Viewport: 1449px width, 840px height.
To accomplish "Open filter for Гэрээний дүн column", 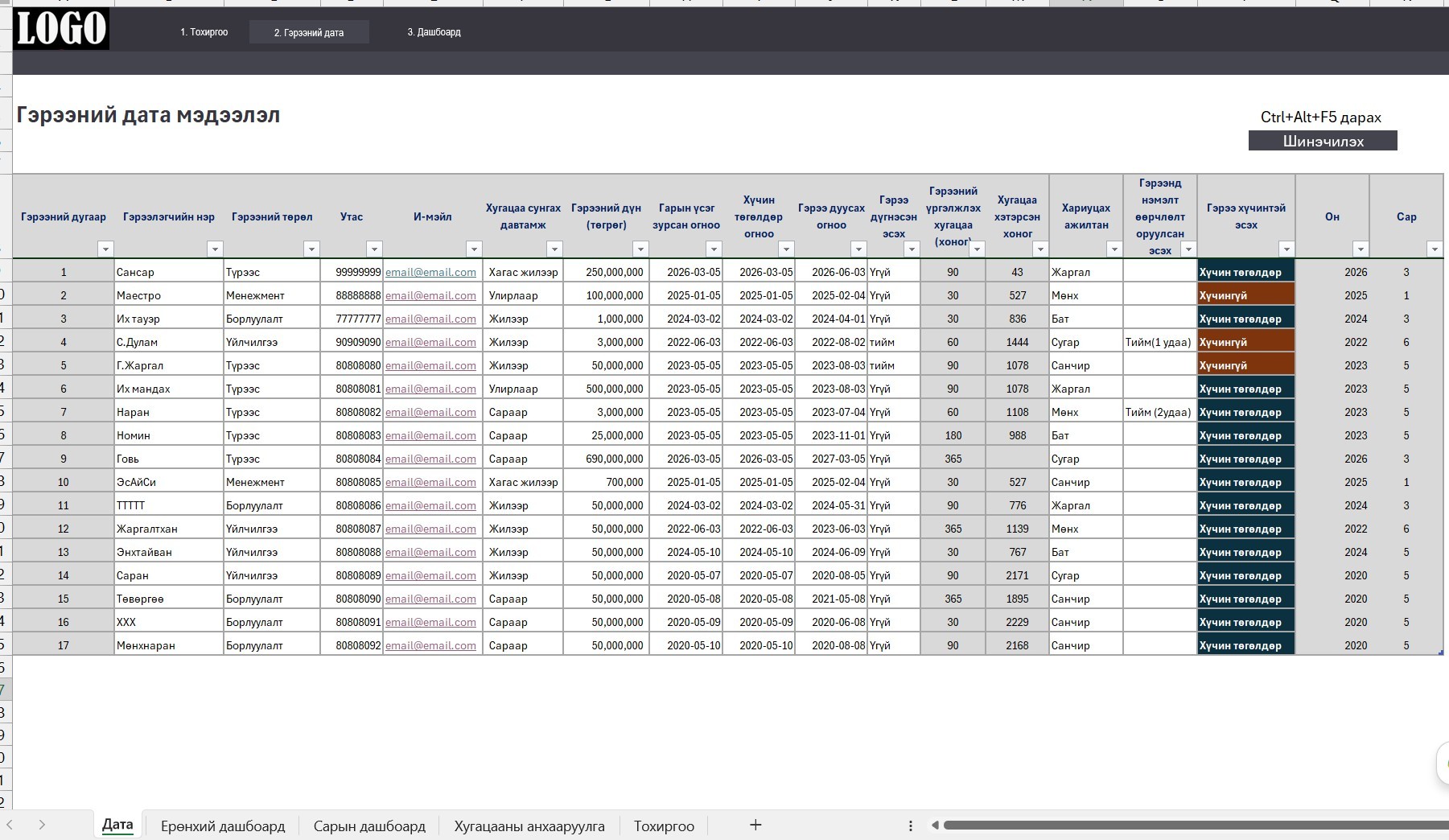I will [640, 249].
